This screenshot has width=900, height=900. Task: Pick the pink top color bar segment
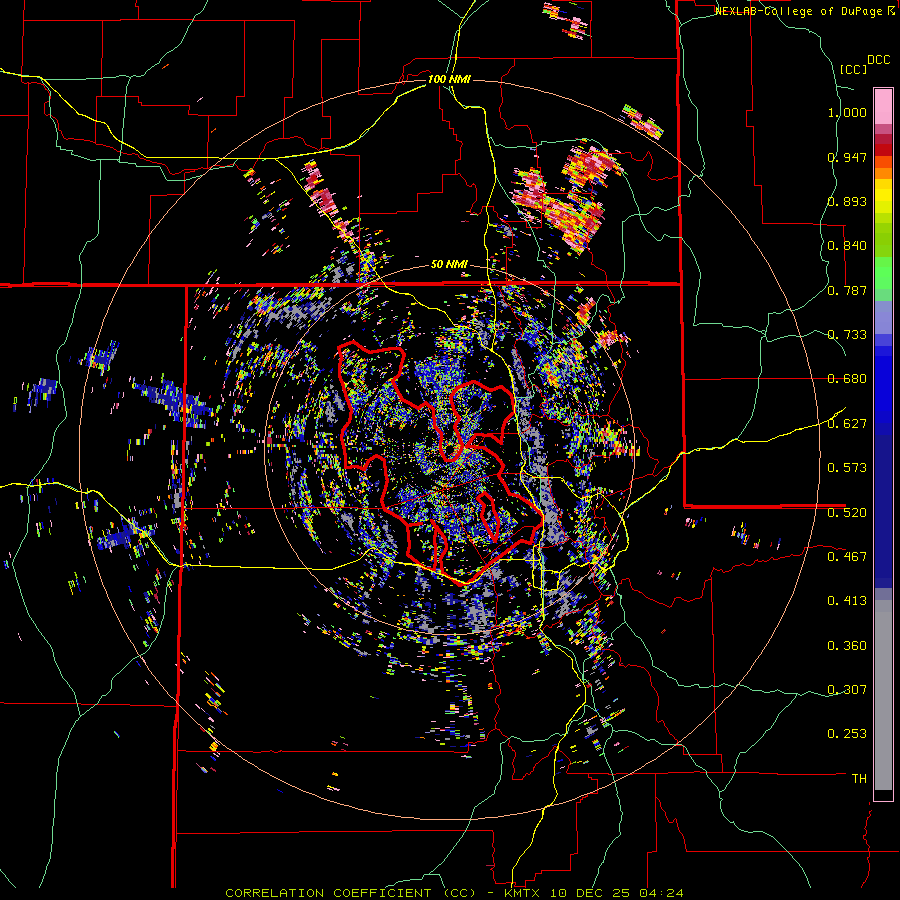click(883, 106)
